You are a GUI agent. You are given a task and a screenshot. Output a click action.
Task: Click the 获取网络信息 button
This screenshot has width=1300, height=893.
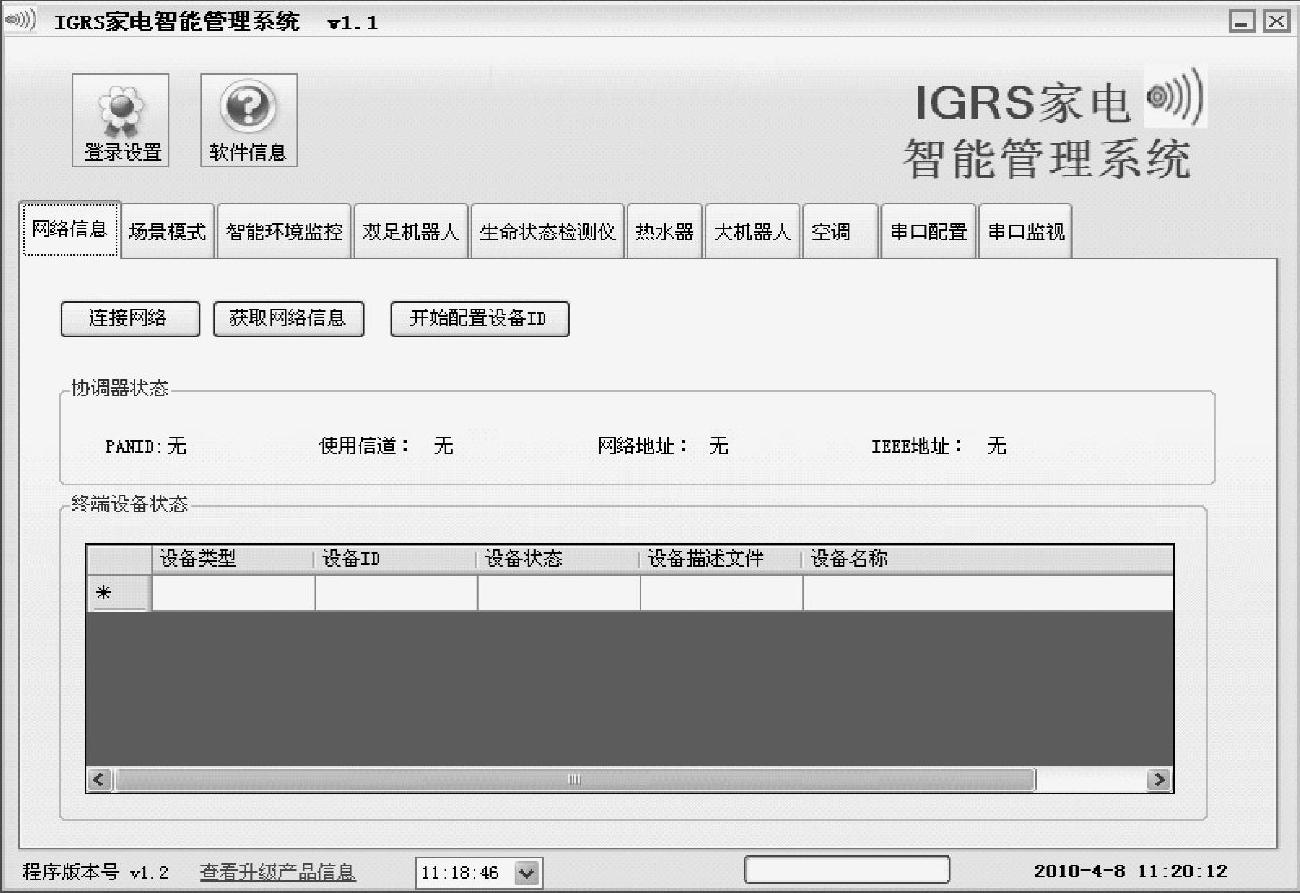[x=288, y=319]
